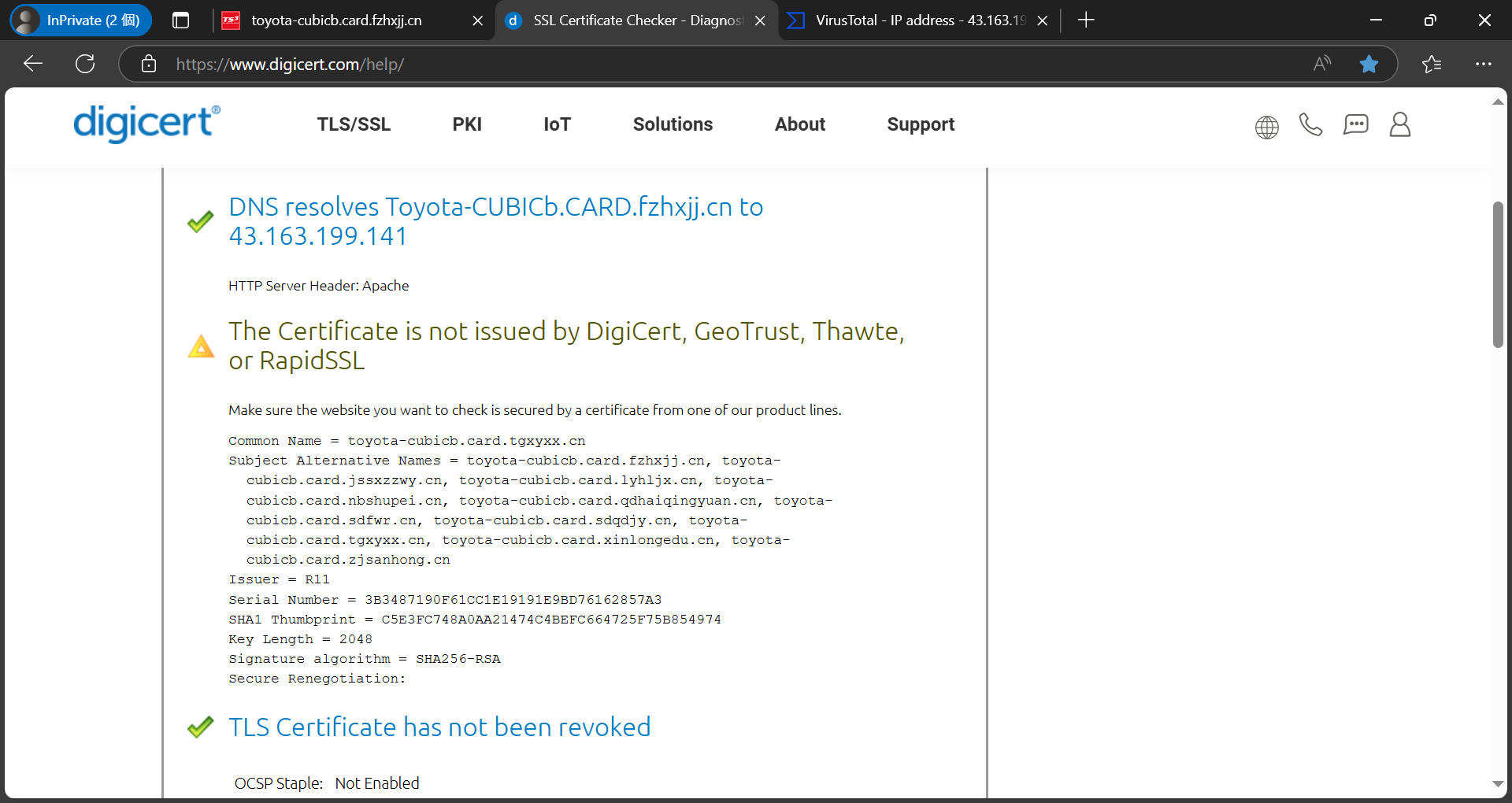Click the Signature algorithm line

click(365, 659)
